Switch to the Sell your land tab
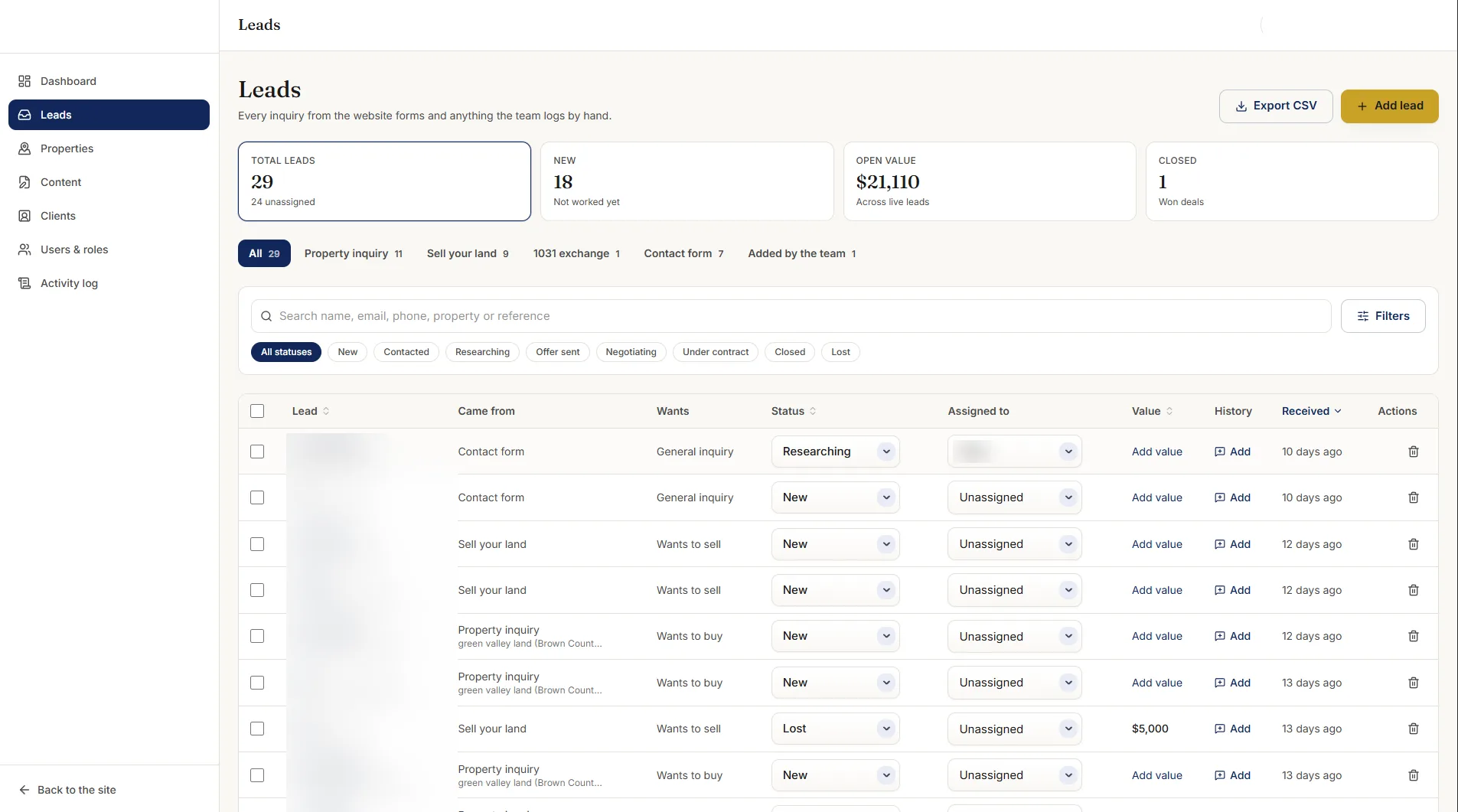This screenshot has width=1458, height=812. [x=467, y=253]
